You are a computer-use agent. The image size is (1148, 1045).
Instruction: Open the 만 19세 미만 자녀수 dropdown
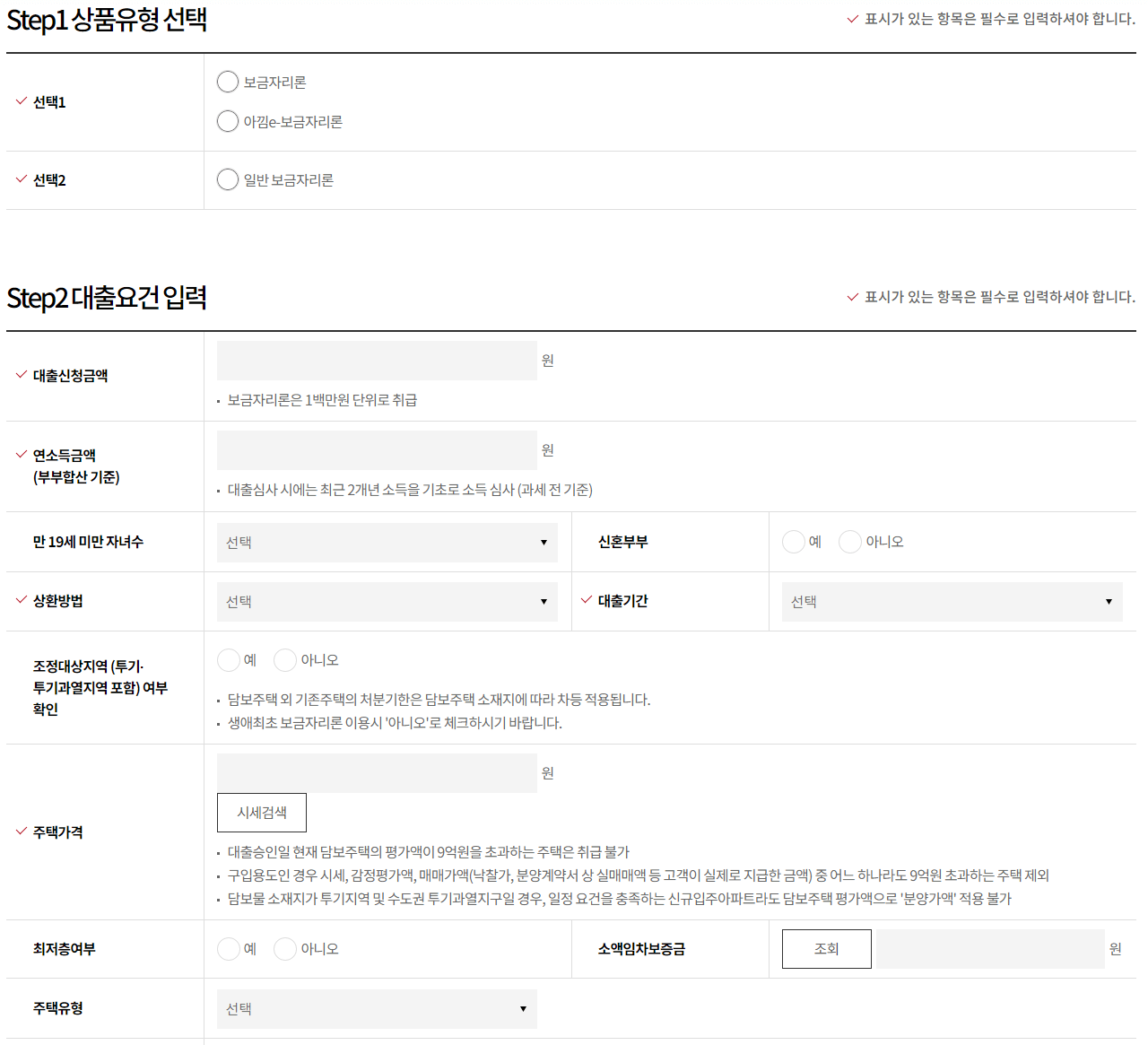click(387, 542)
